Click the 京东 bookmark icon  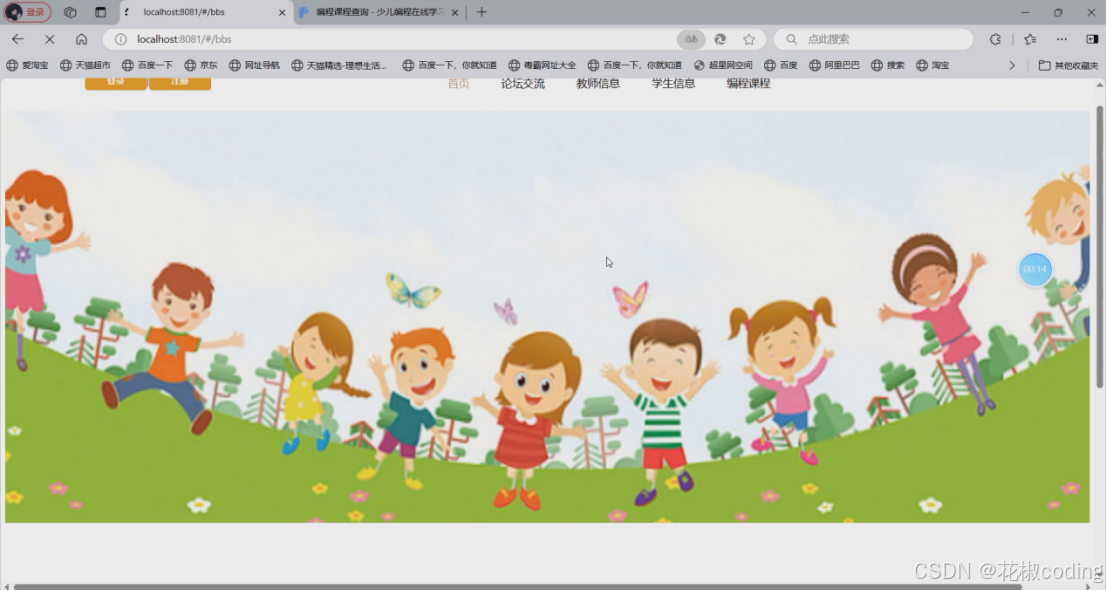coord(192,64)
